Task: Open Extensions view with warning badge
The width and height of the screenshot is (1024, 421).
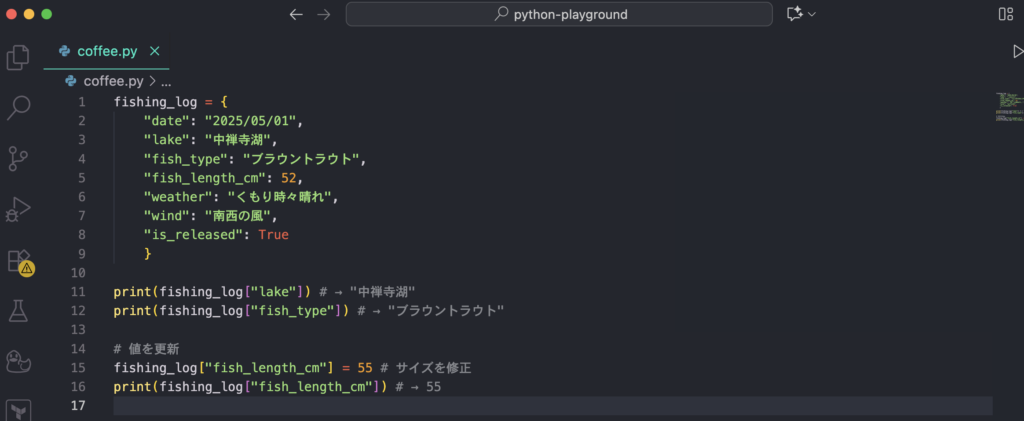Action: tap(19, 261)
